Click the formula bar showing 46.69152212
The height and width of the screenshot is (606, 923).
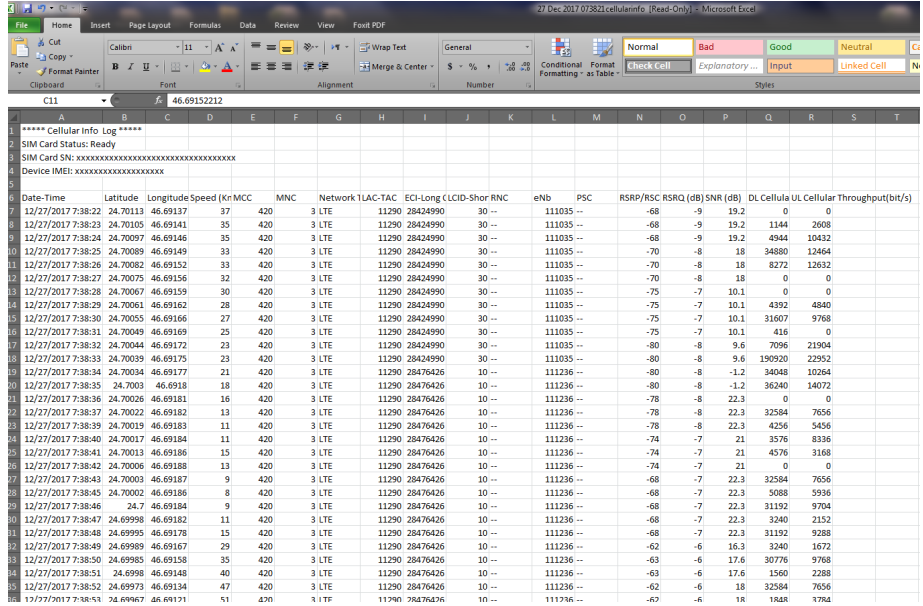pos(542,101)
